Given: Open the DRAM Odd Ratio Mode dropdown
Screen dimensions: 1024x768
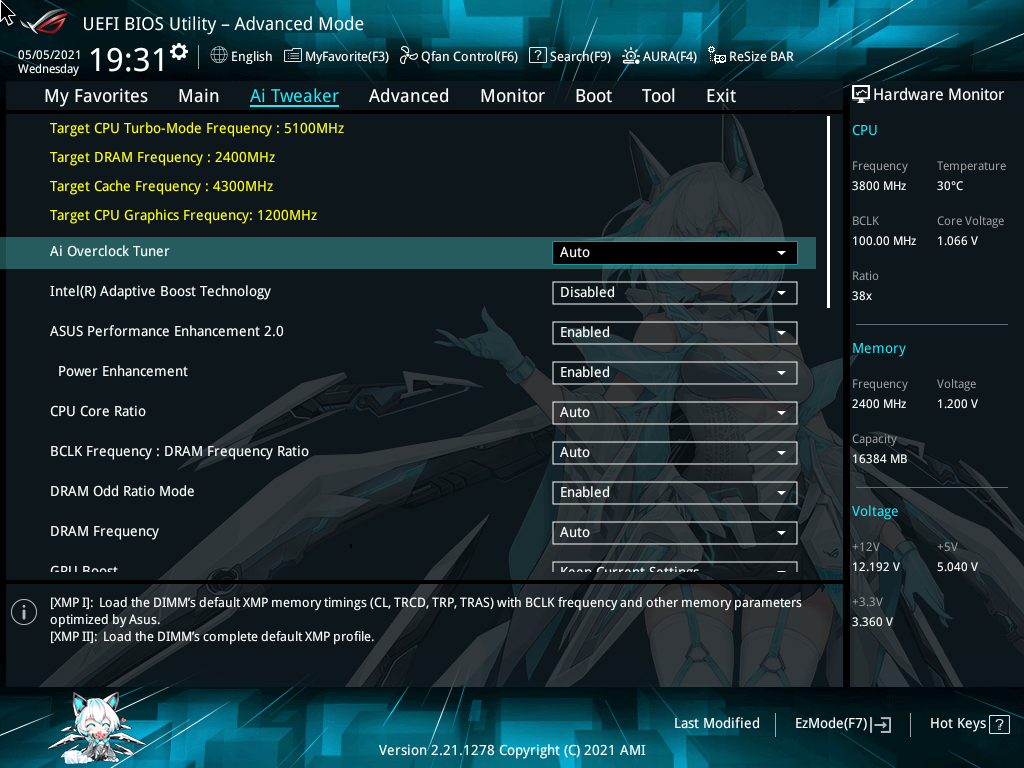Looking at the screenshot, I should tap(675, 492).
